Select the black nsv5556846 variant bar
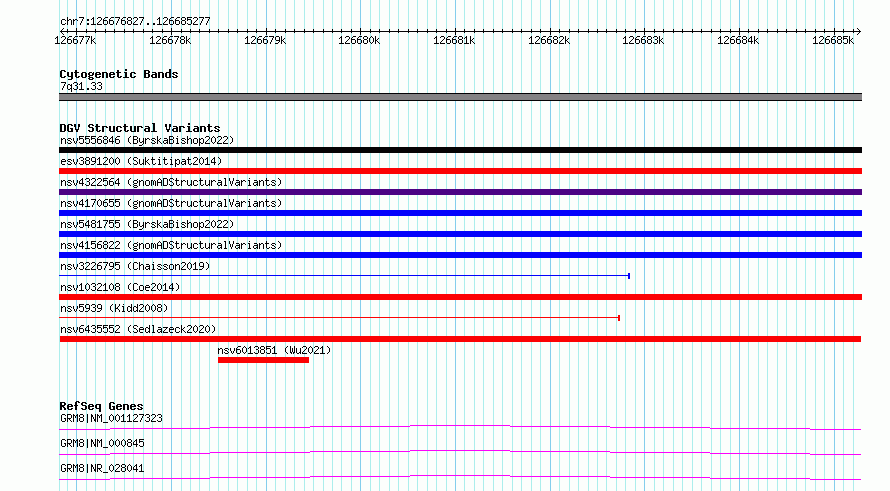This screenshot has height=491, width=890. (460, 150)
